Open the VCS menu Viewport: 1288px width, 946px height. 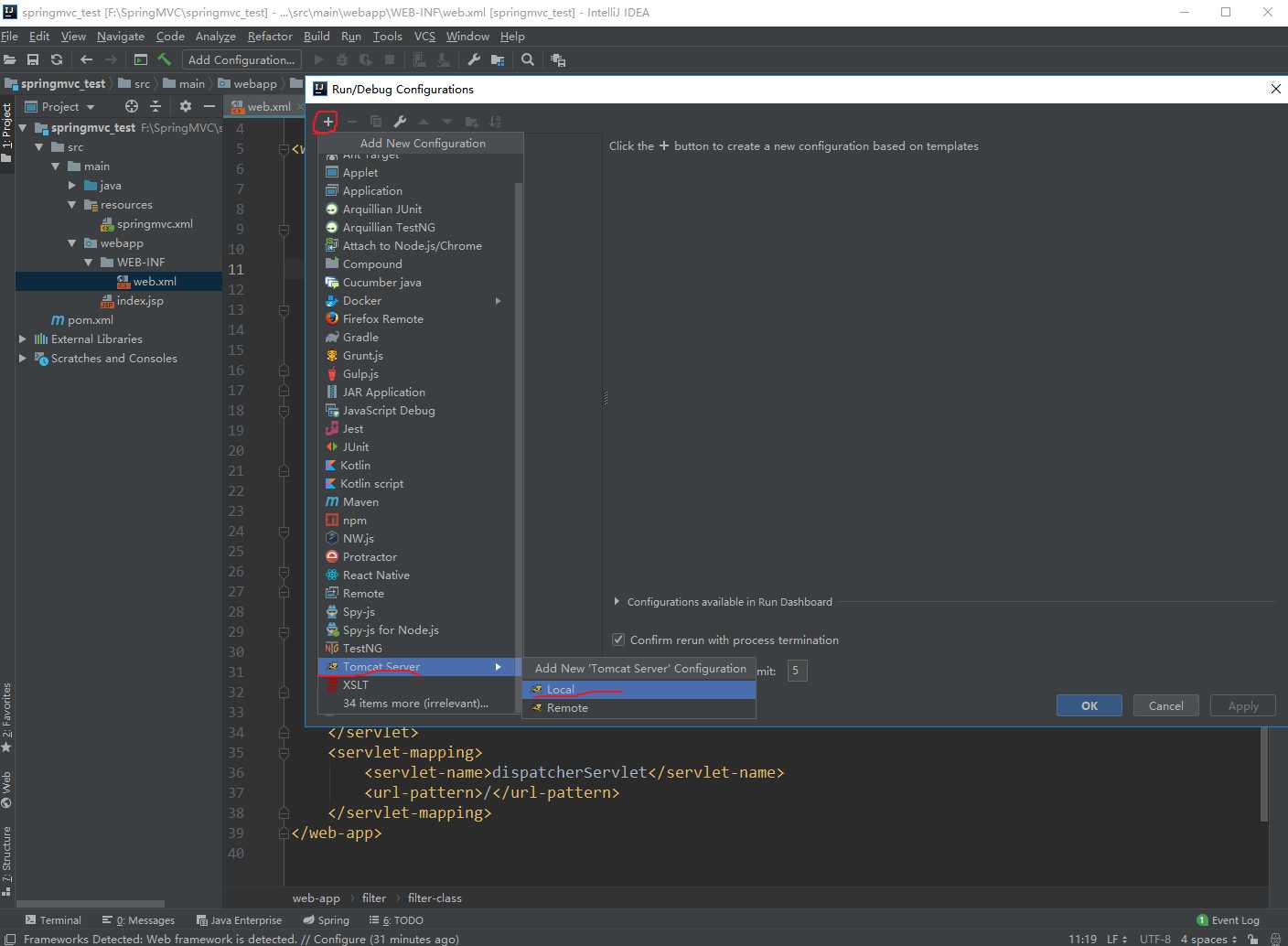(x=424, y=37)
